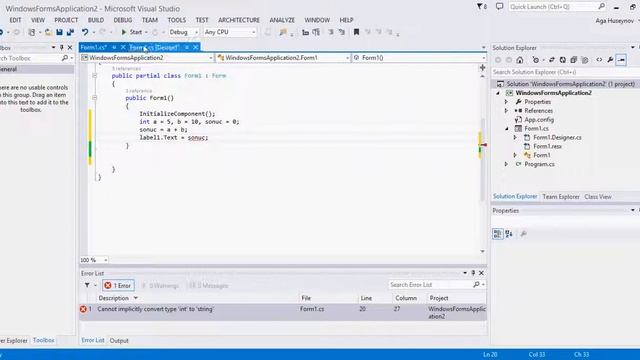Open the Form1() member dropdown
The height and width of the screenshot is (360, 640).
click(419, 58)
